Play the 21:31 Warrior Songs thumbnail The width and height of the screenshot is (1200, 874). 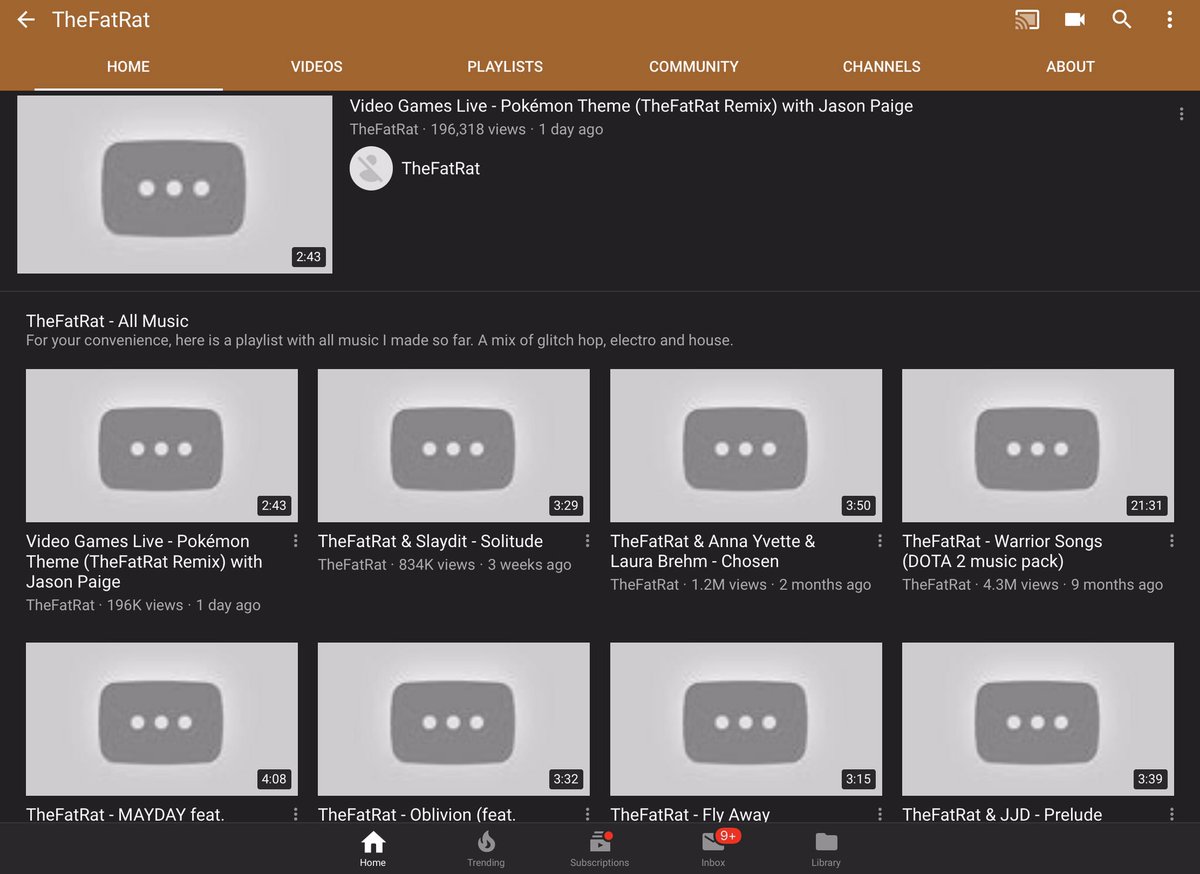1038,446
